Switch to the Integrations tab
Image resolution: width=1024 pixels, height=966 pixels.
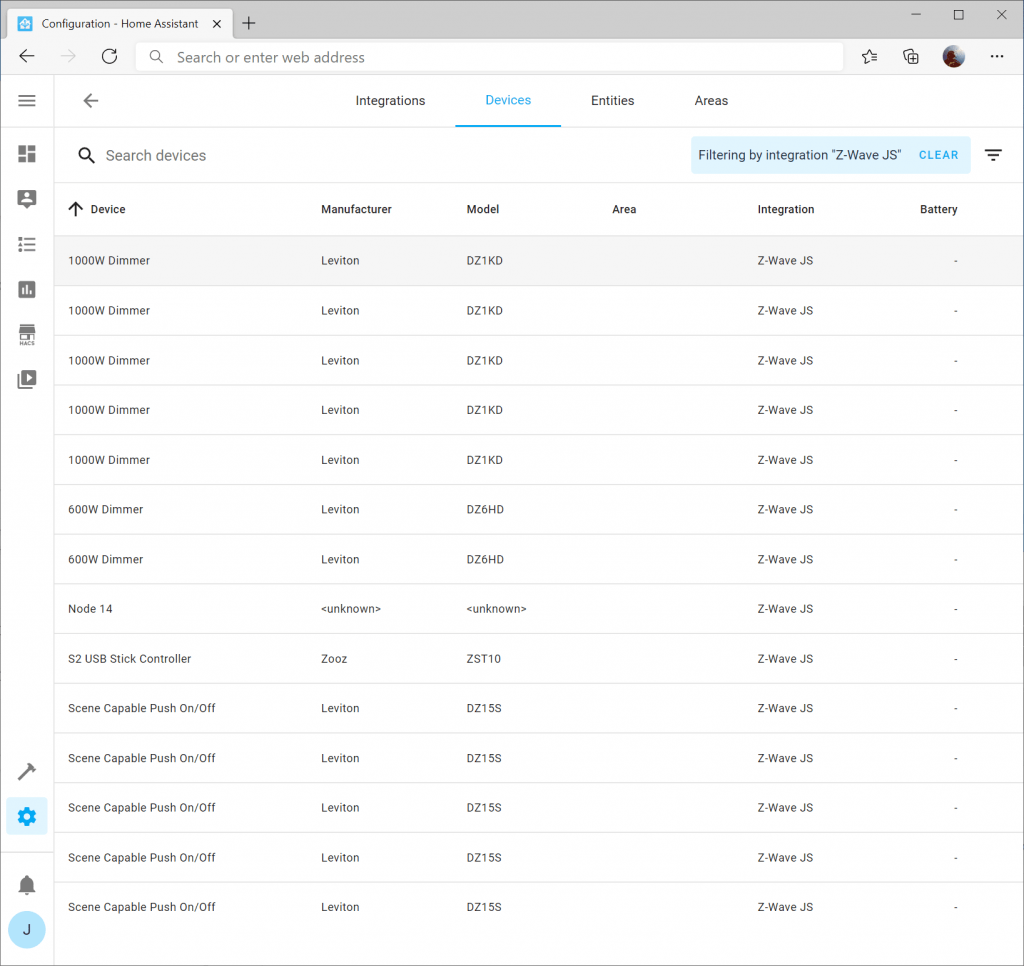(390, 100)
